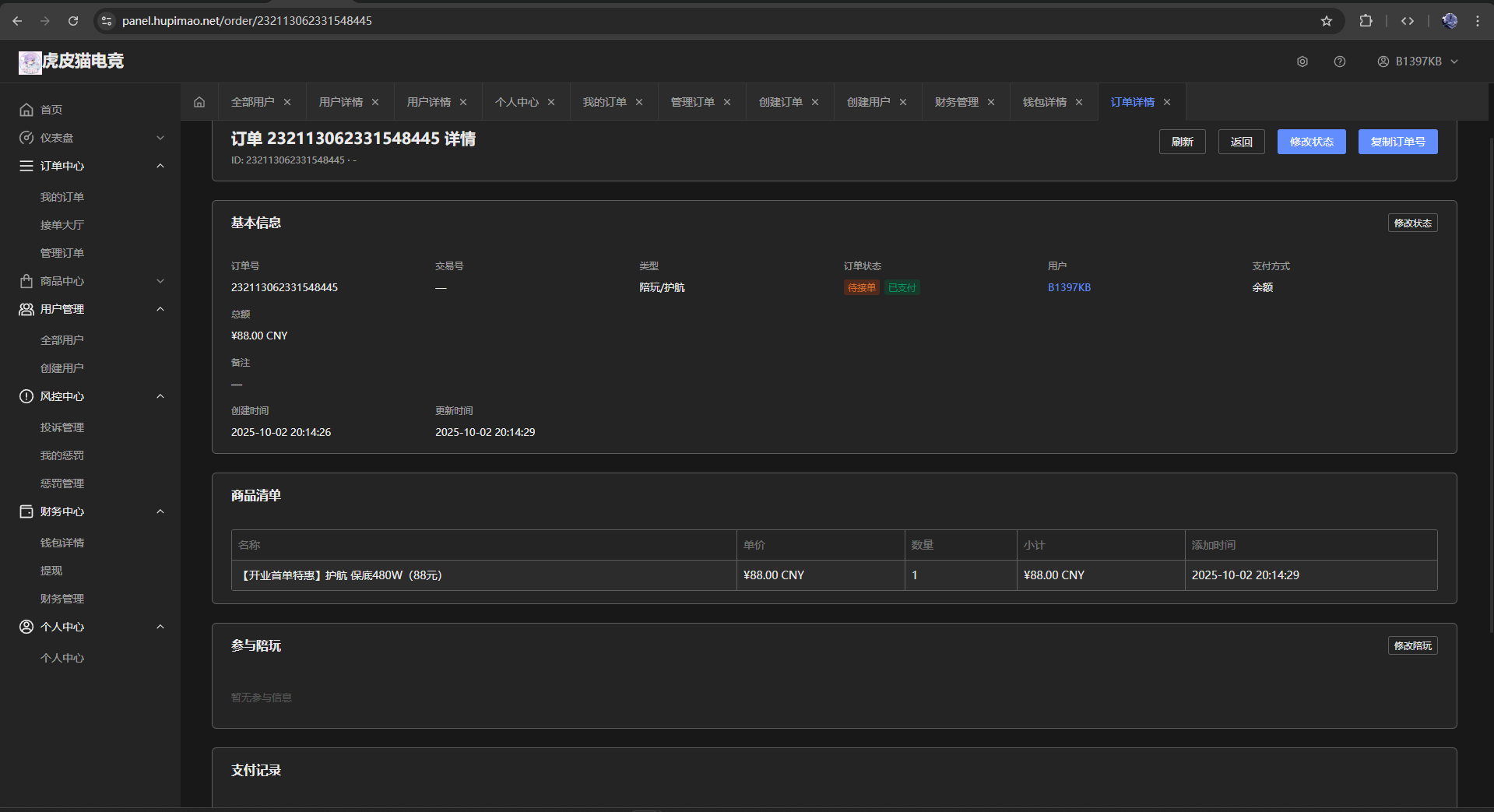Open the B1397KB account dropdown
1494x812 pixels.
click(x=1418, y=62)
